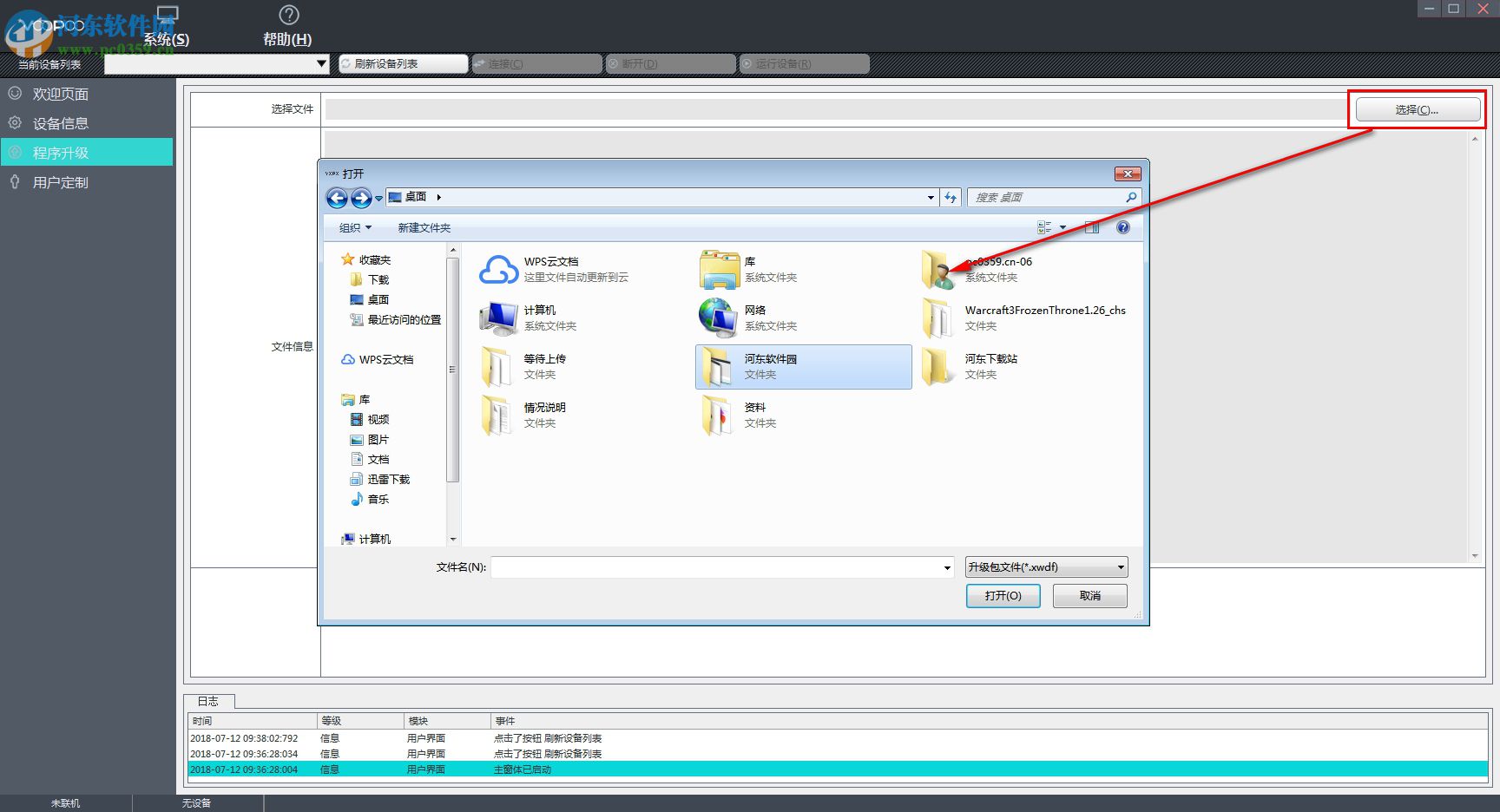Screen dimensions: 1500x812
Task: Open the 系统(S) menu
Action: click(166, 26)
